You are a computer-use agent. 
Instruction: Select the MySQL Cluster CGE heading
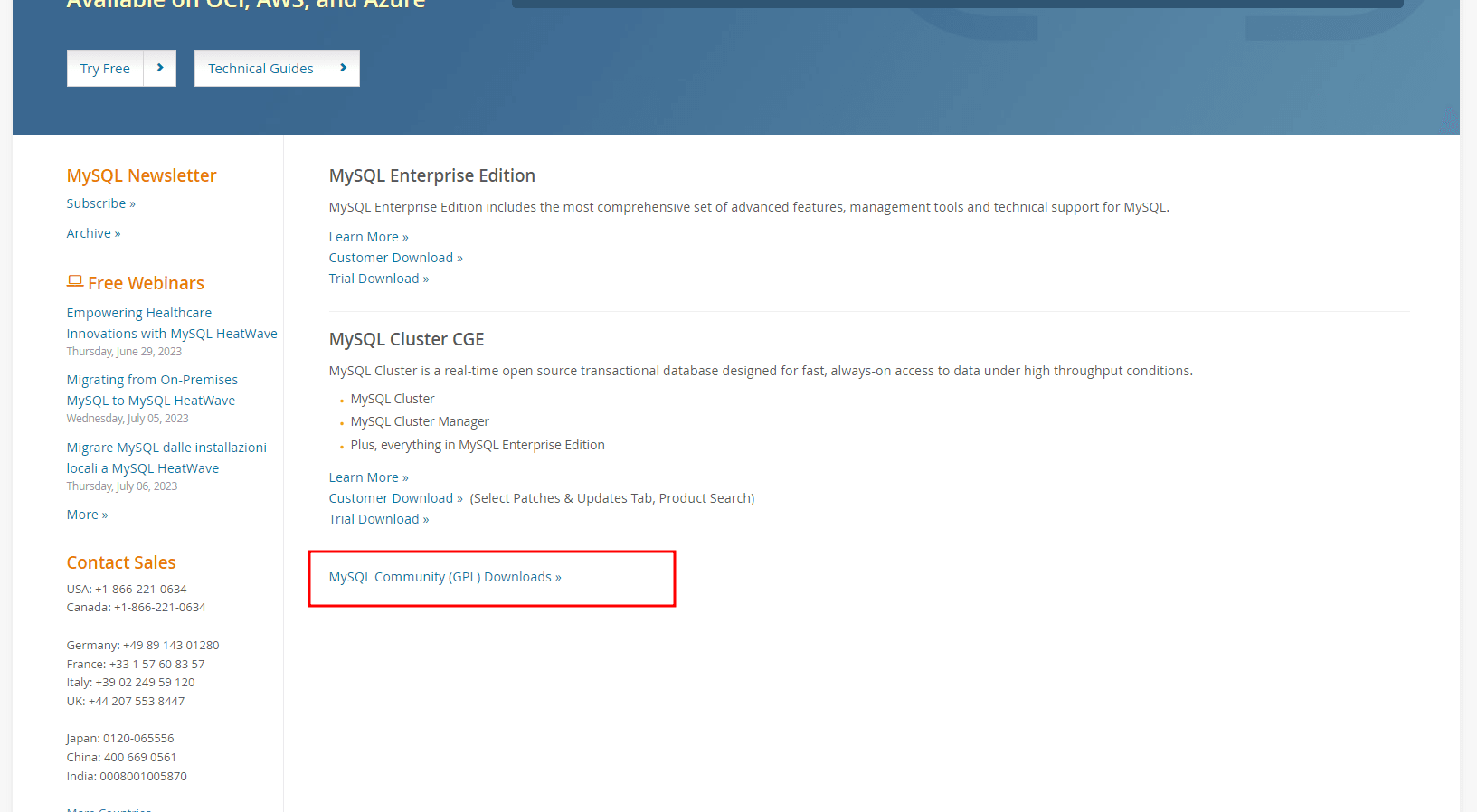(x=407, y=339)
